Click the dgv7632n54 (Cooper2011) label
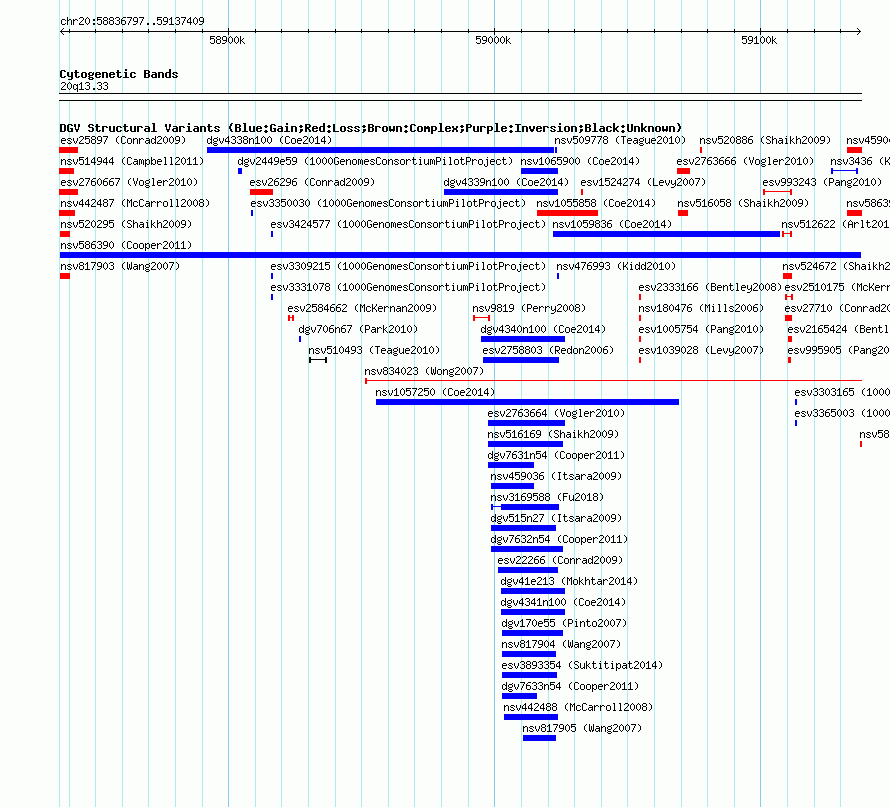 [559, 539]
